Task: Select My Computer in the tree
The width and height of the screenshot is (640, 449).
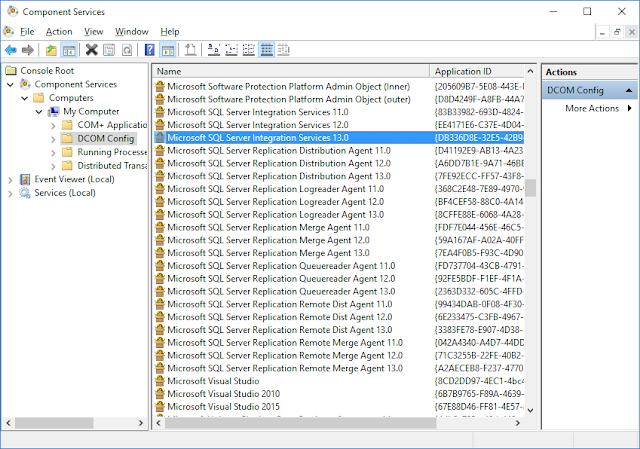Action: click(91, 111)
